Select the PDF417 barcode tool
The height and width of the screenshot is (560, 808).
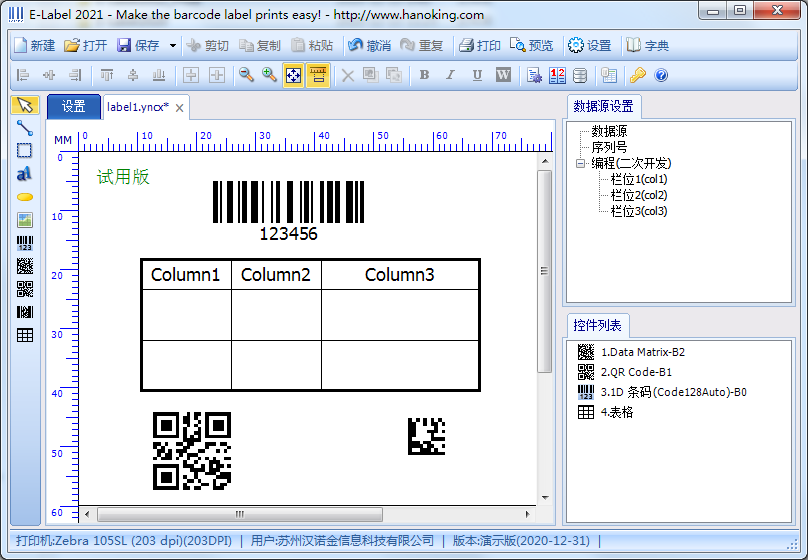[x=25, y=312]
